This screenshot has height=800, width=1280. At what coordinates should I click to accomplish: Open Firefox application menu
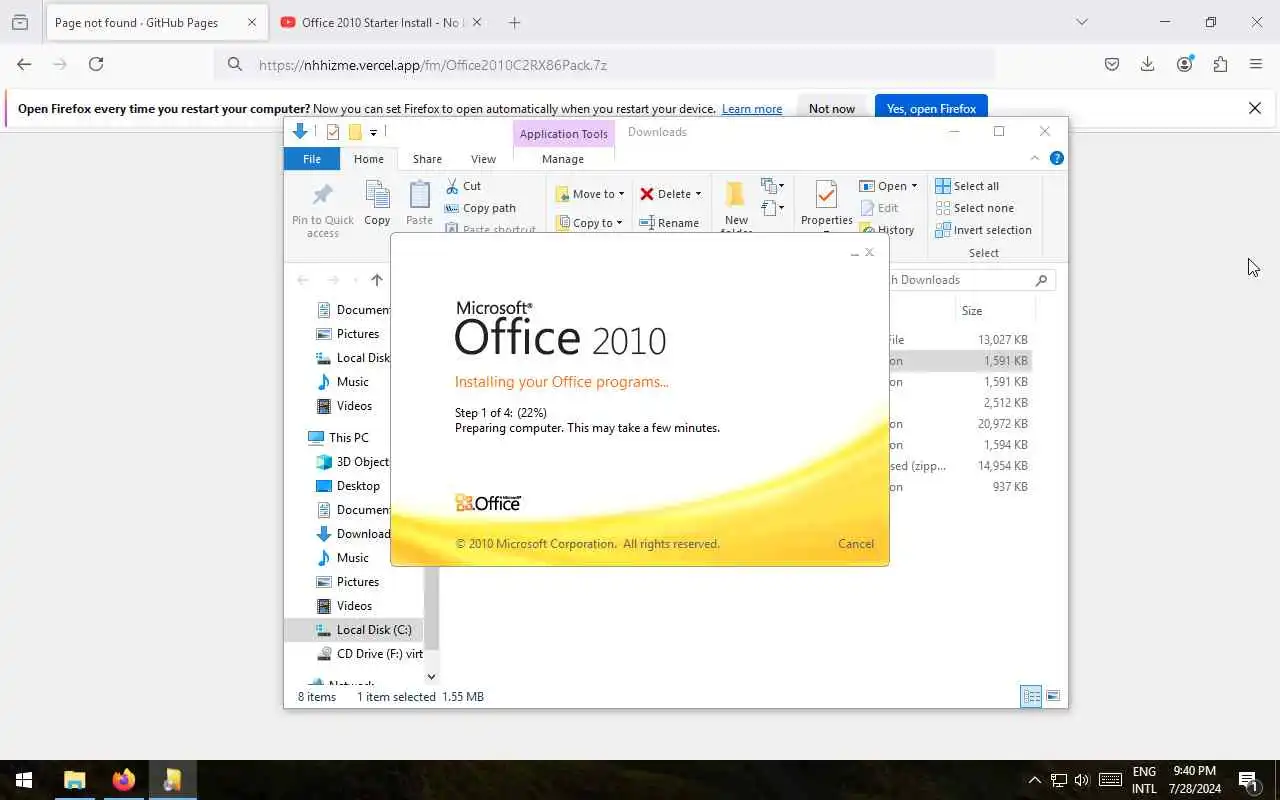point(1256,64)
